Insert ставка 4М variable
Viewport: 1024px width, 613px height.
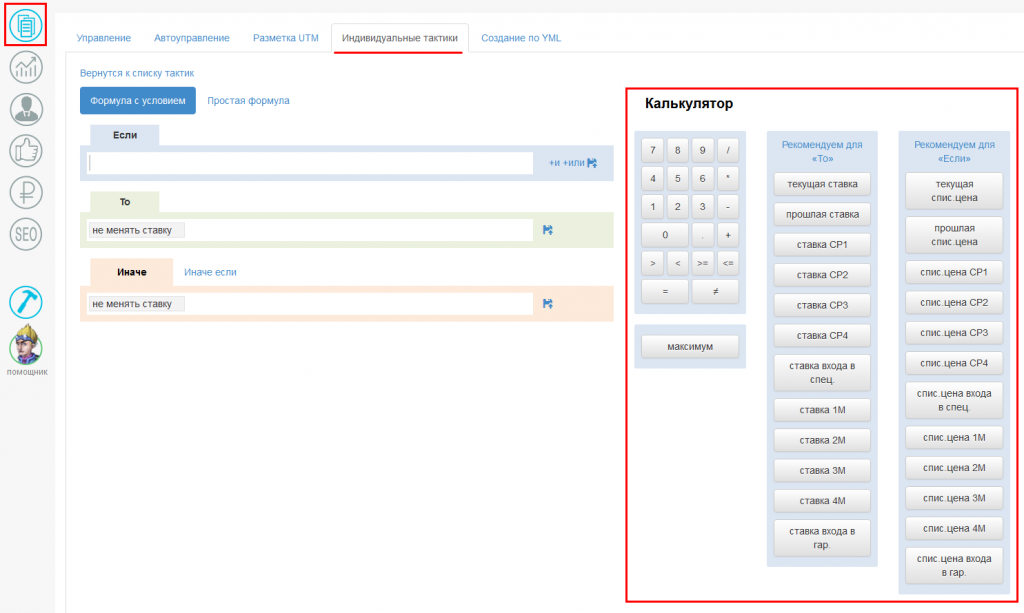click(x=822, y=501)
